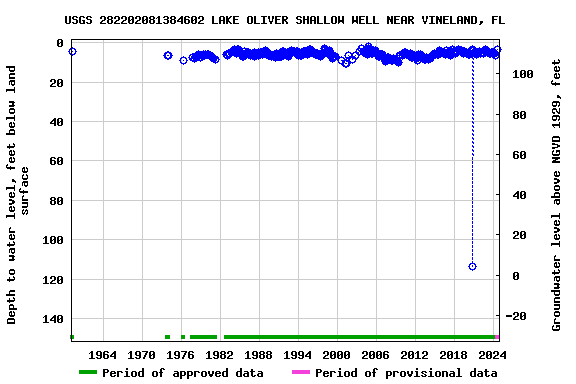Click x-axis year label 2000

pyautogui.click(x=336, y=355)
